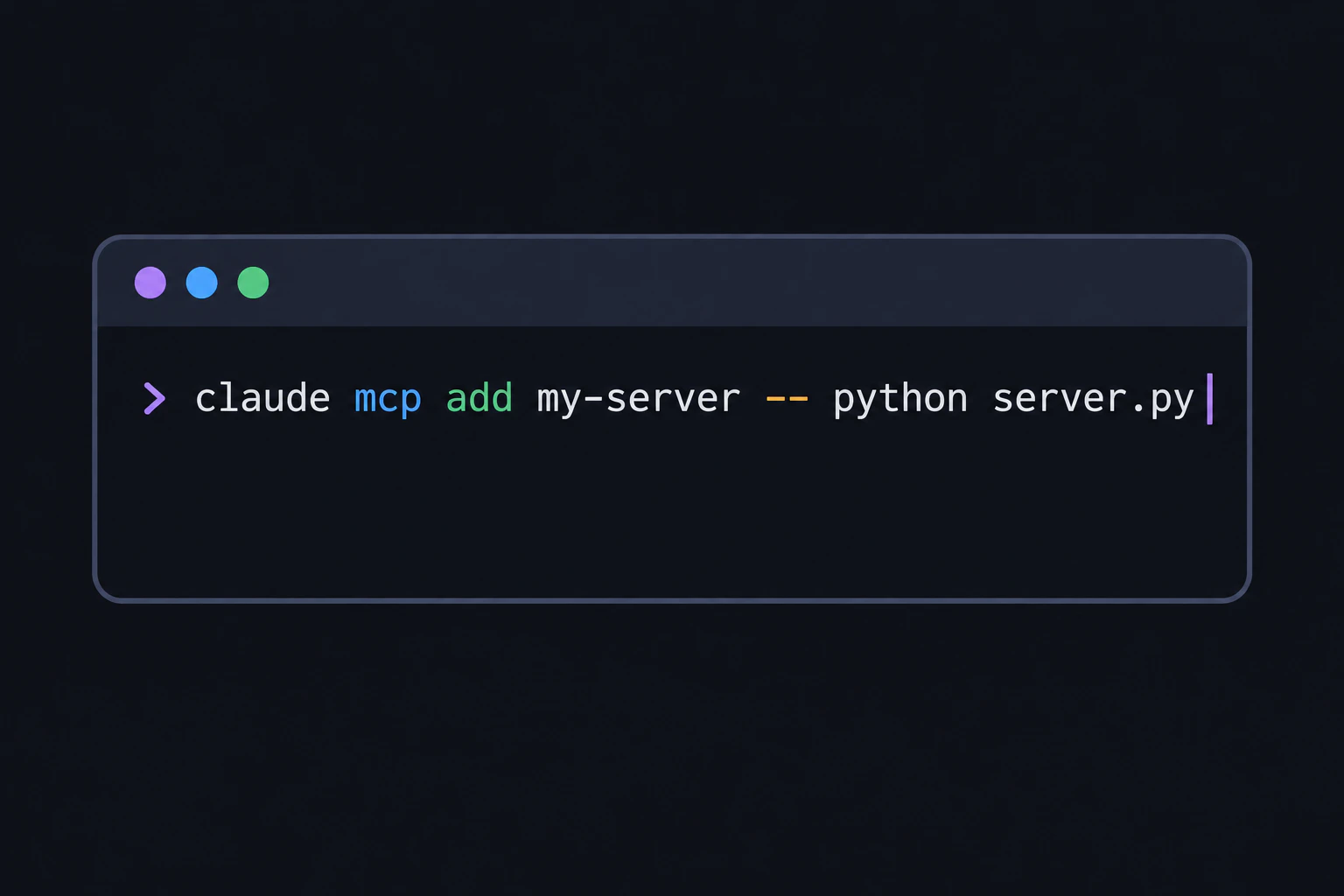Click the green "add" keyword
Viewport: 1344px width, 896px height.
point(479,398)
